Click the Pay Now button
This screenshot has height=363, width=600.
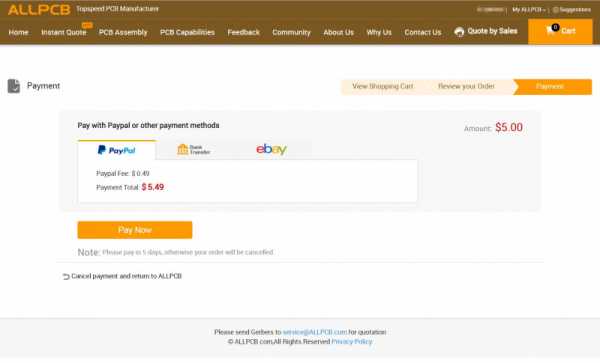[135, 230]
